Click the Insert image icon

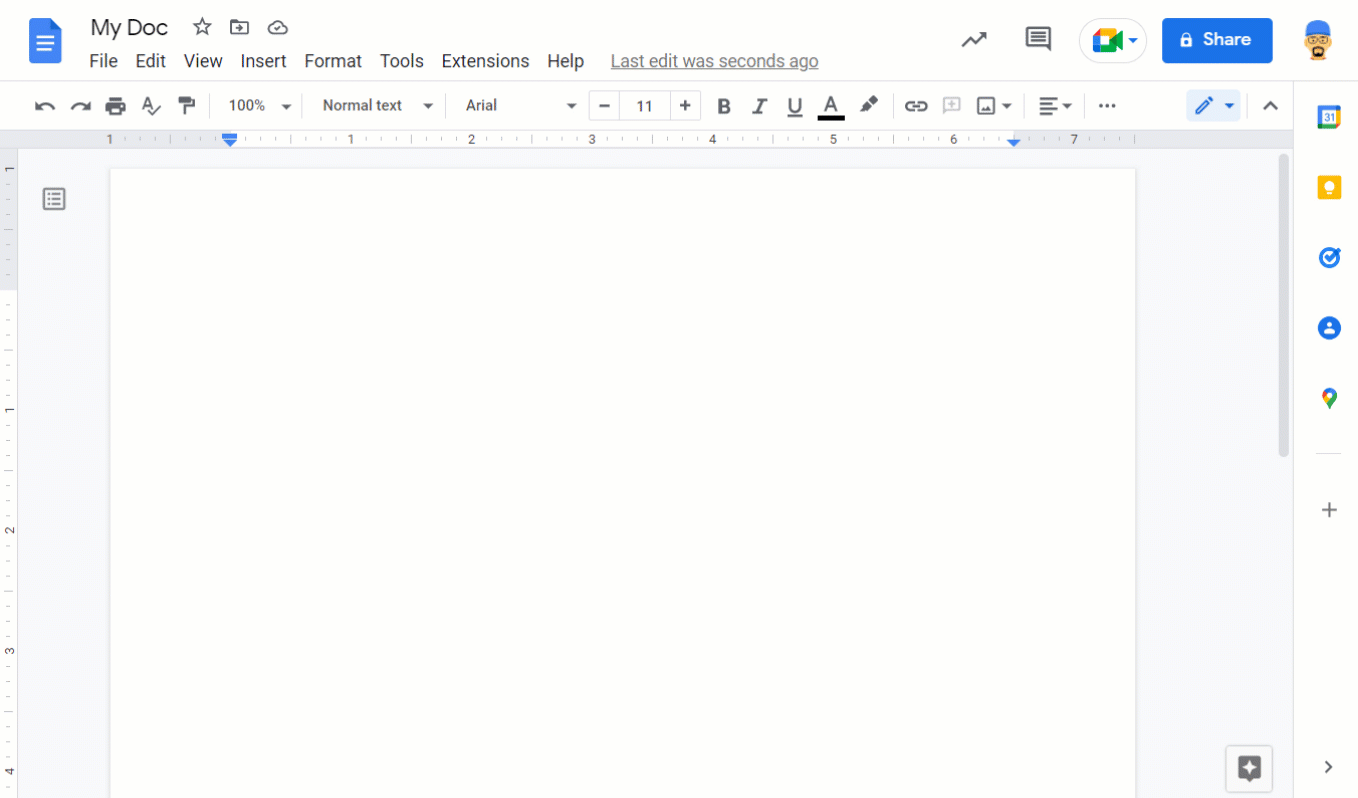pyautogui.click(x=986, y=106)
